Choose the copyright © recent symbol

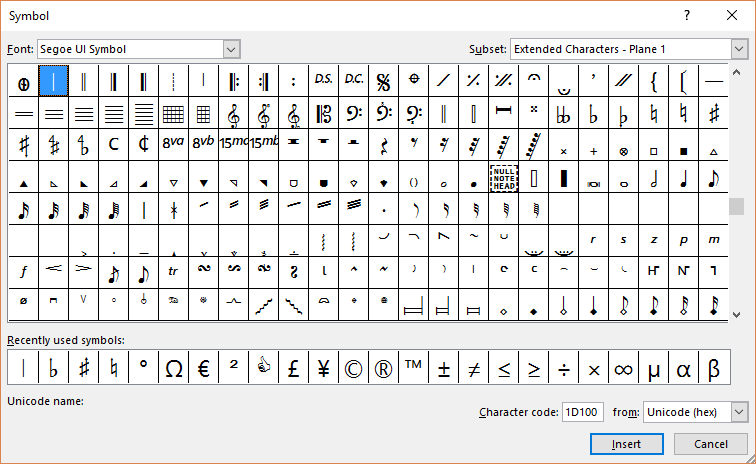pyautogui.click(x=353, y=368)
